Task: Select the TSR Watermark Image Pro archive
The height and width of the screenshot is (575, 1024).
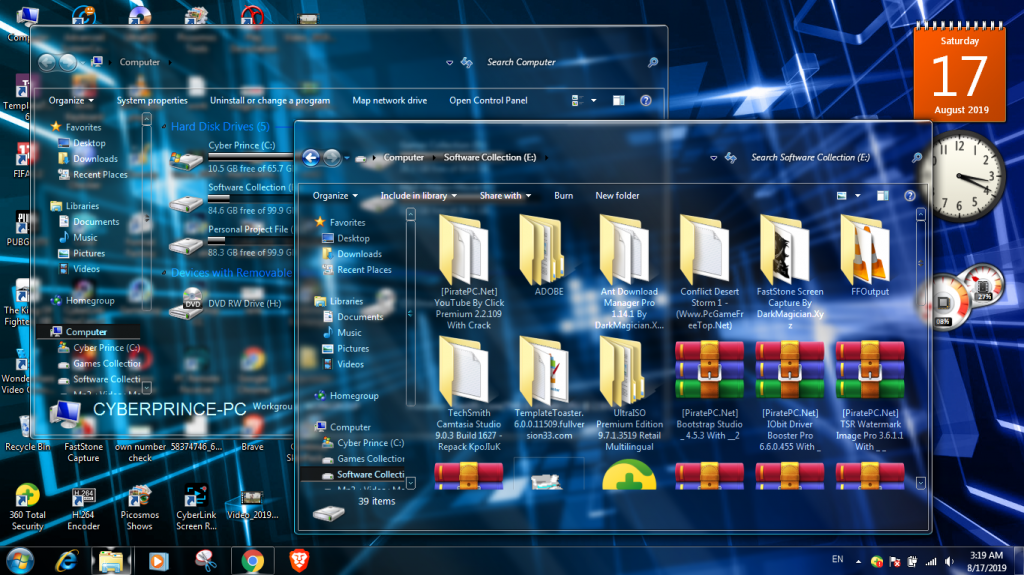Action: [869, 395]
